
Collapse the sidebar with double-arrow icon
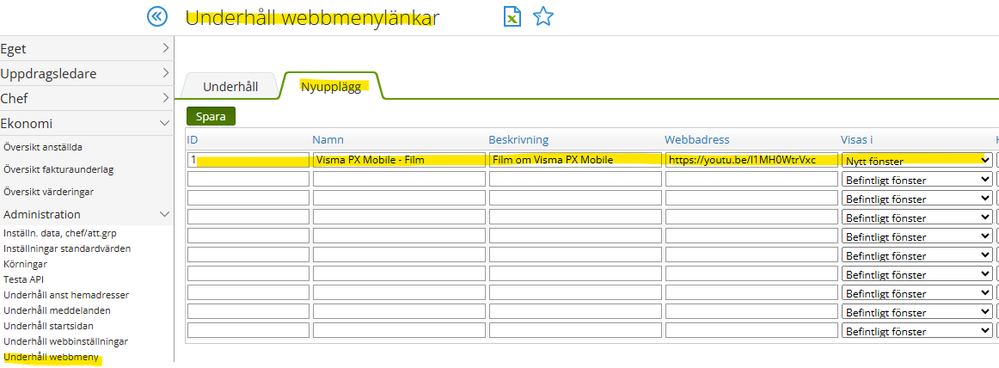click(x=157, y=17)
